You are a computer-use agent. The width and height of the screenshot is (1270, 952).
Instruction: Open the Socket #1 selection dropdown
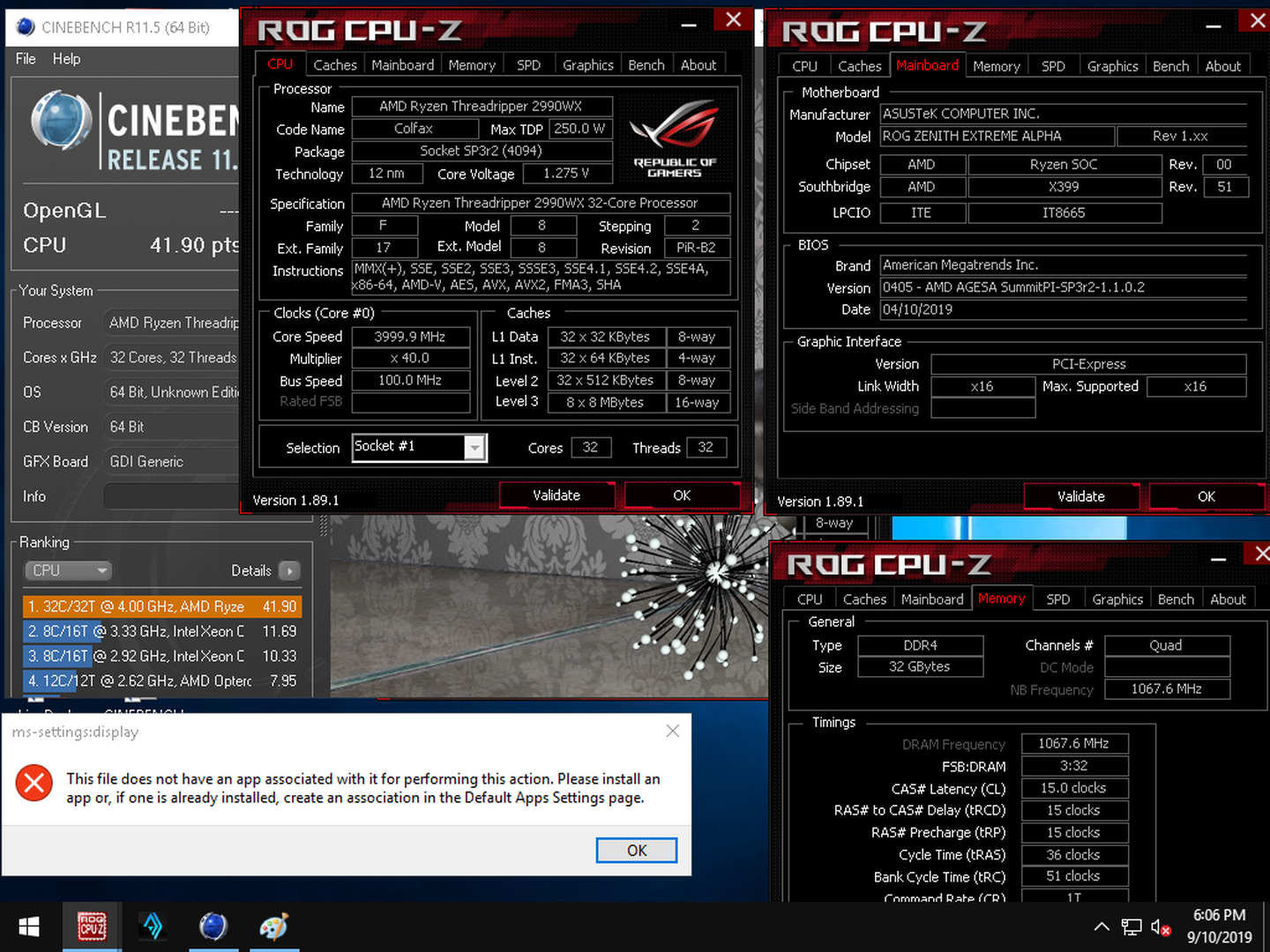tap(475, 448)
